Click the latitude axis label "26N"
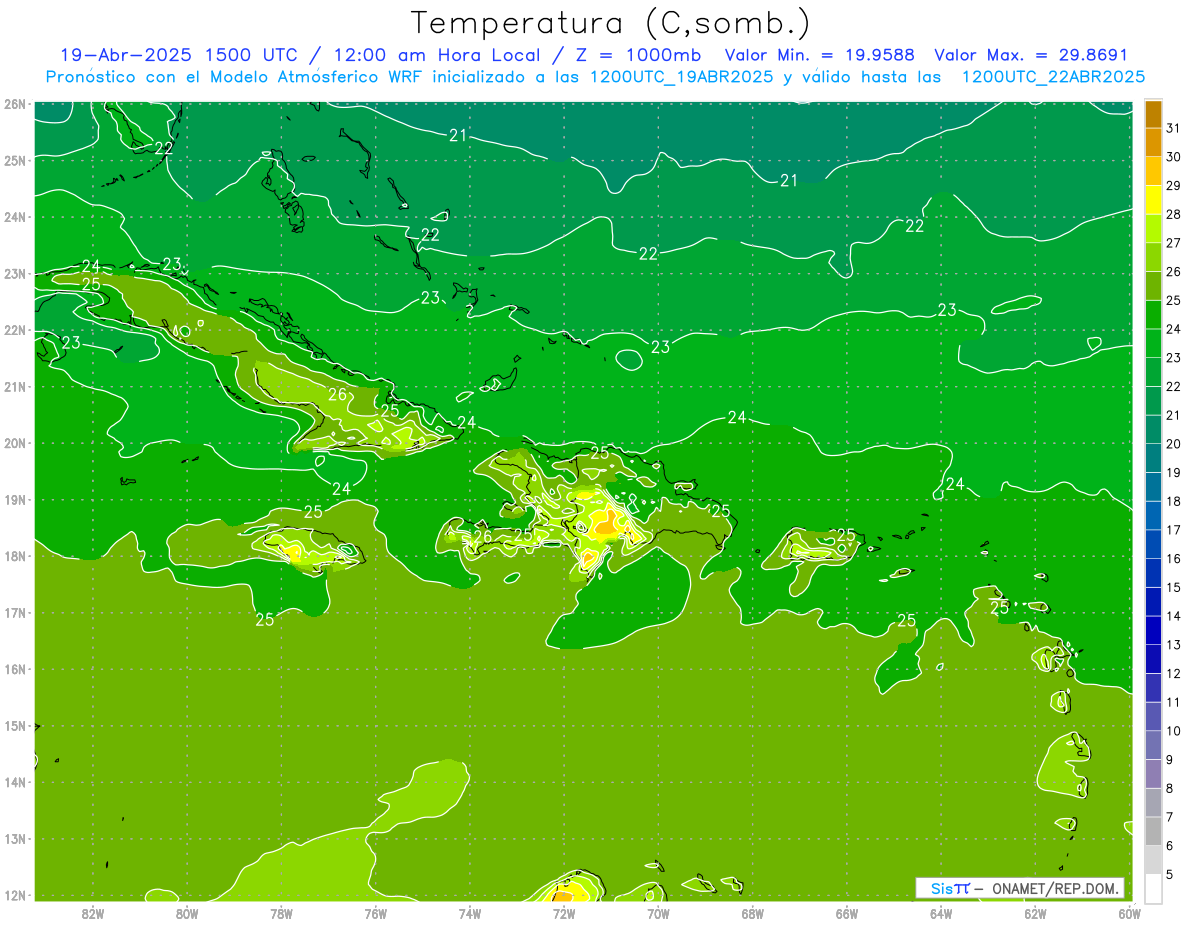This screenshot has width=1200, height=927. [x=15, y=104]
